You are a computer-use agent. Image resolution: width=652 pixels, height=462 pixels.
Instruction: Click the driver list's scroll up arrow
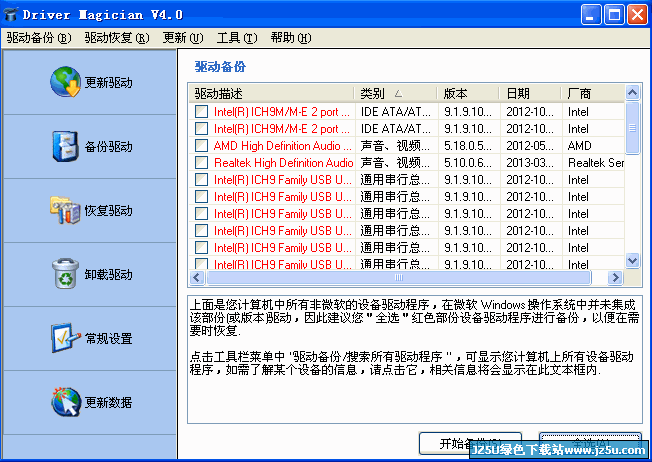click(632, 92)
